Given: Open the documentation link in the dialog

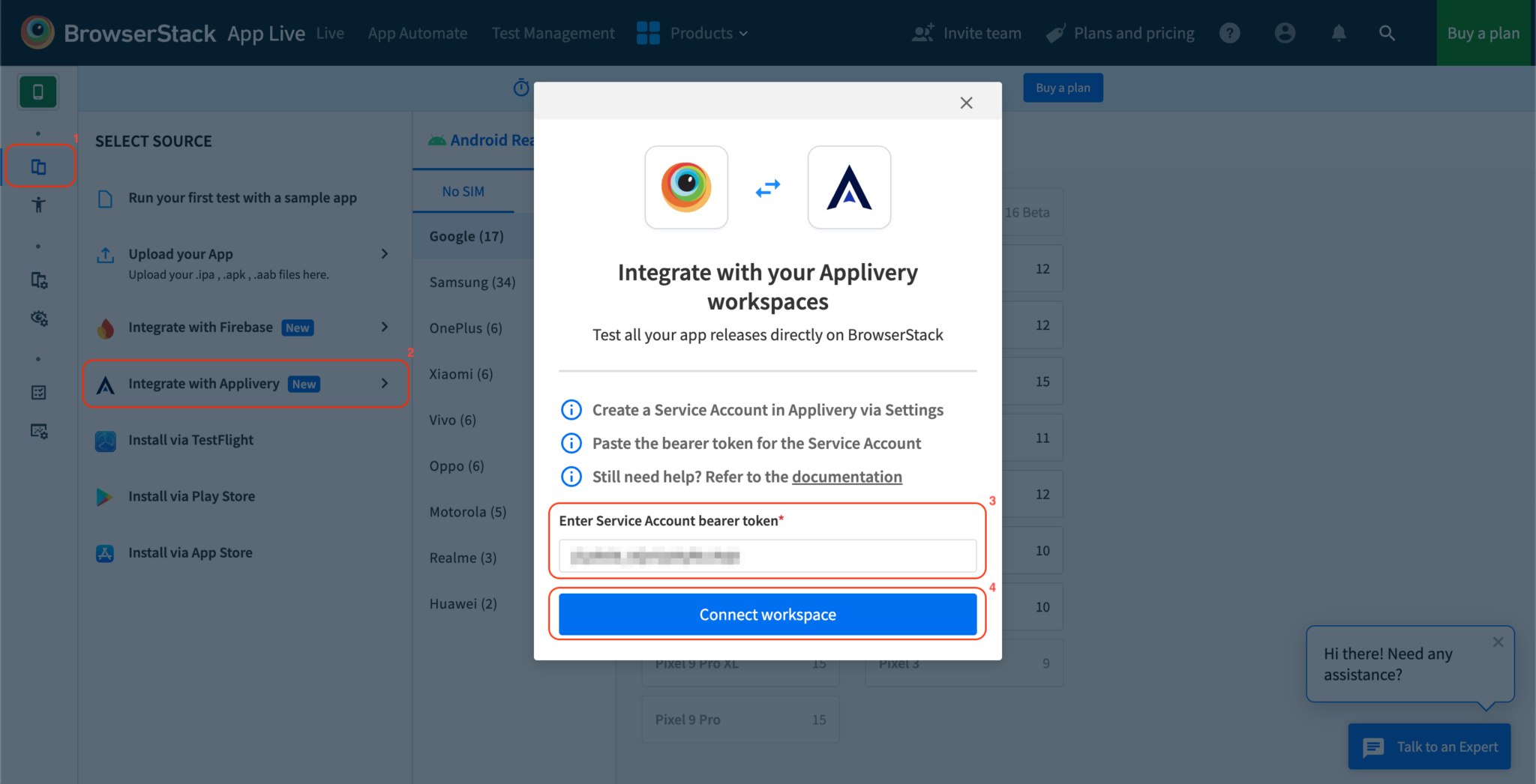Looking at the screenshot, I should point(847,477).
